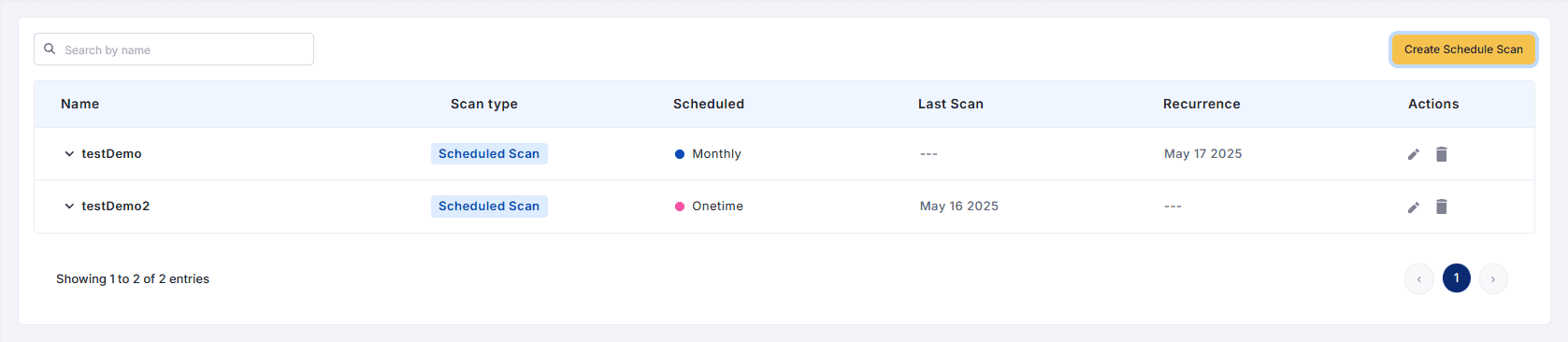Expand the testDemo row chevron
This screenshot has height=342, width=1568.
click(69, 153)
